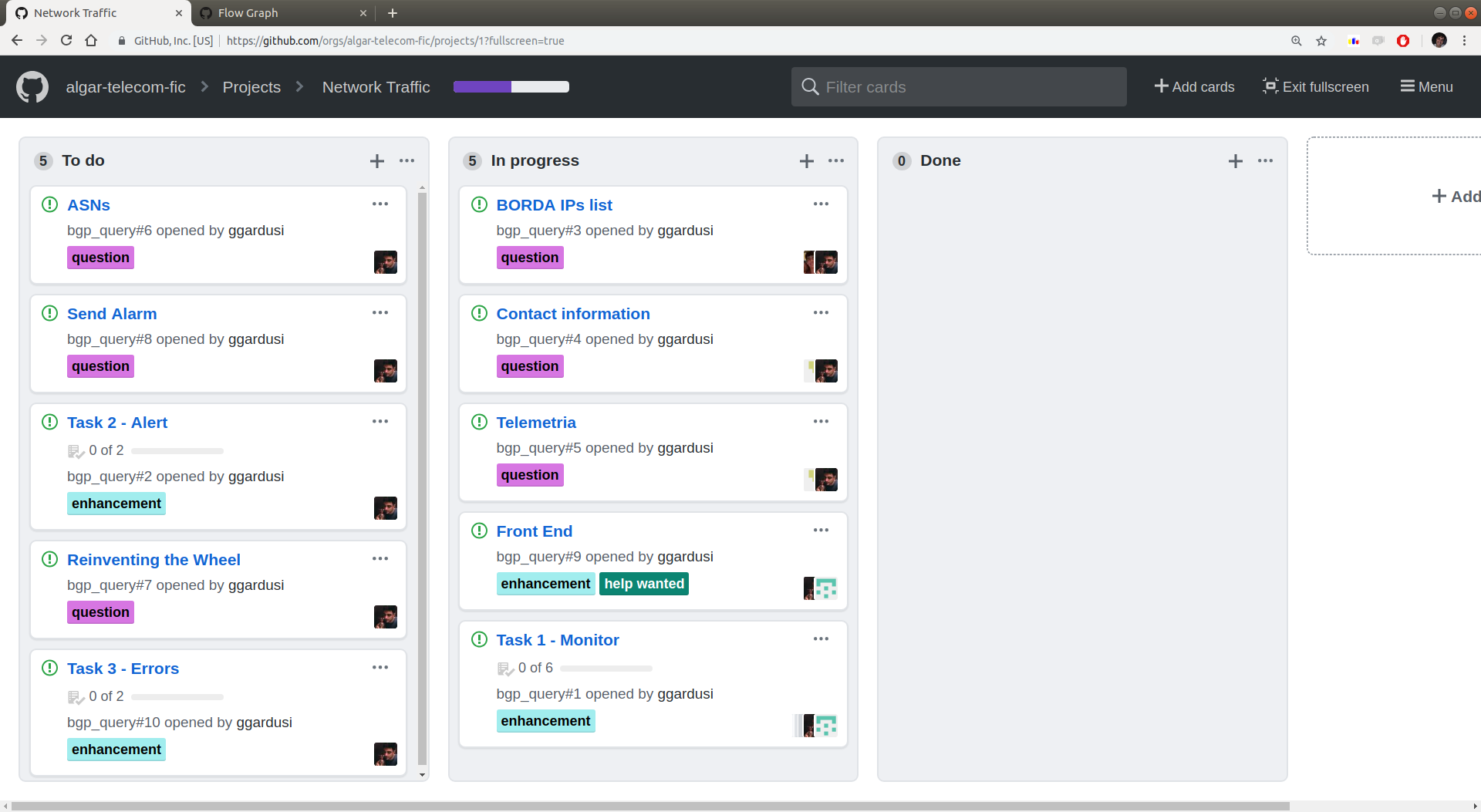Reload the page in browser
This screenshot has width=1481, height=812.
tap(66, 41)
